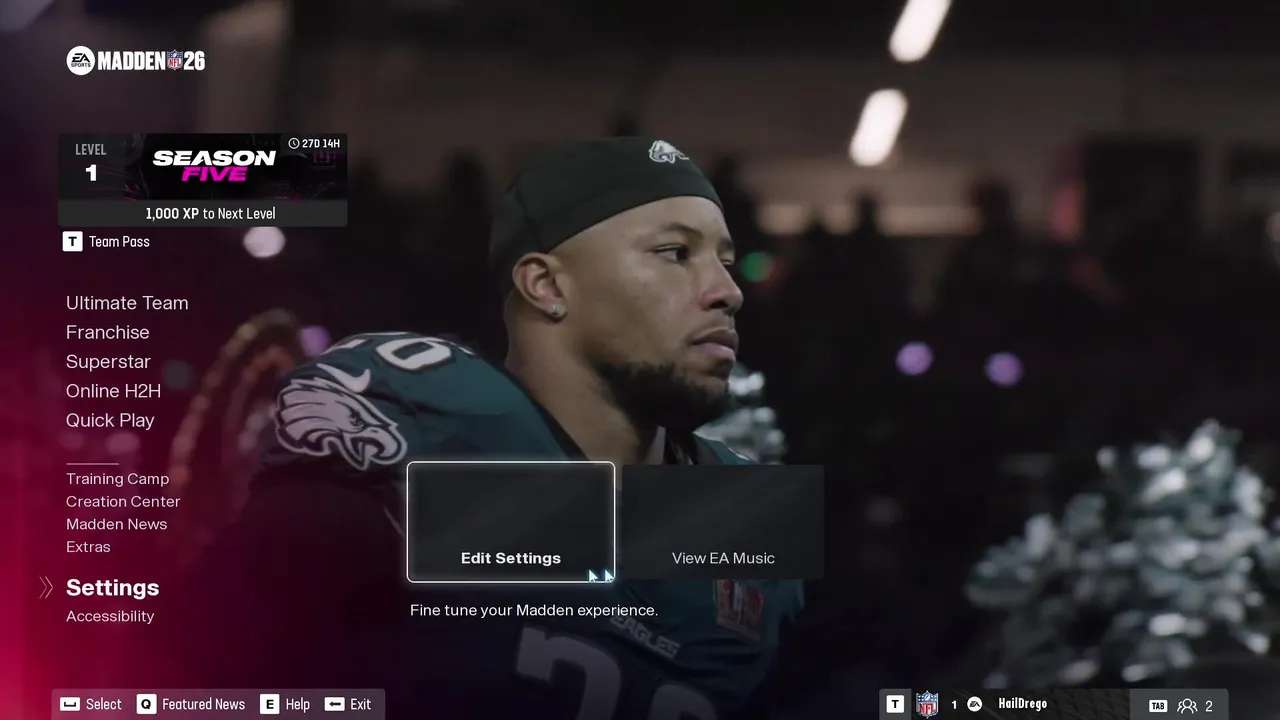Click the LEVEL 1 indicator
Viewport: 1280px width, 720px height.
point(91,164)
